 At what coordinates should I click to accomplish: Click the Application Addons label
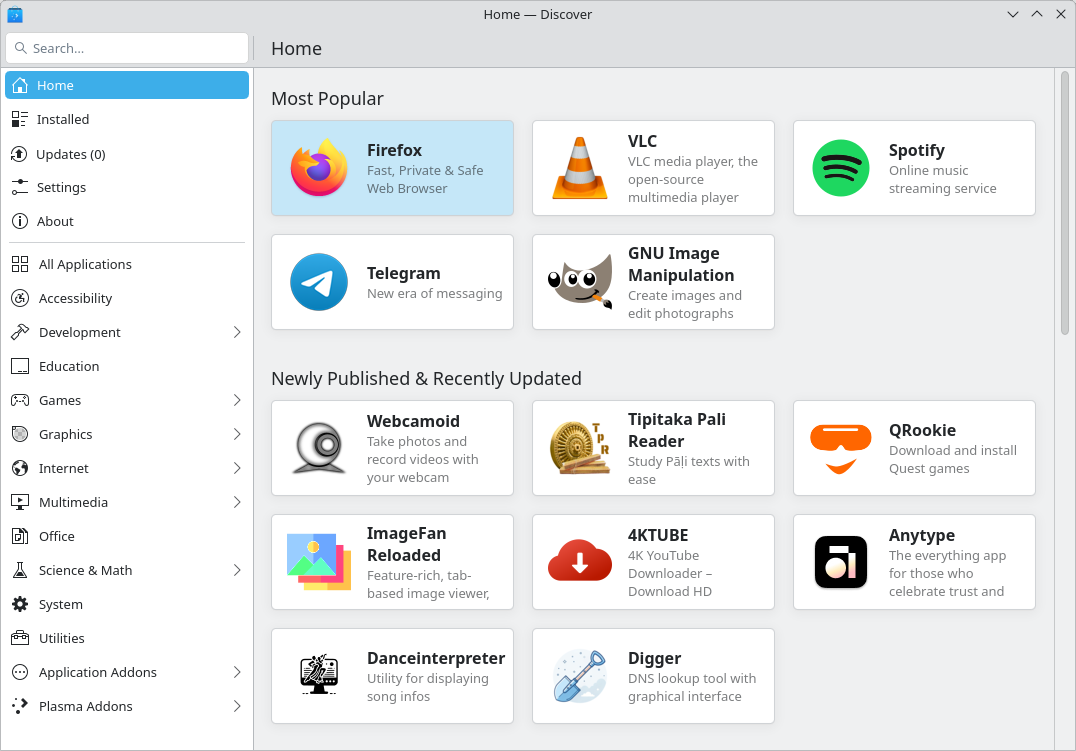click(x=97, y=673)
